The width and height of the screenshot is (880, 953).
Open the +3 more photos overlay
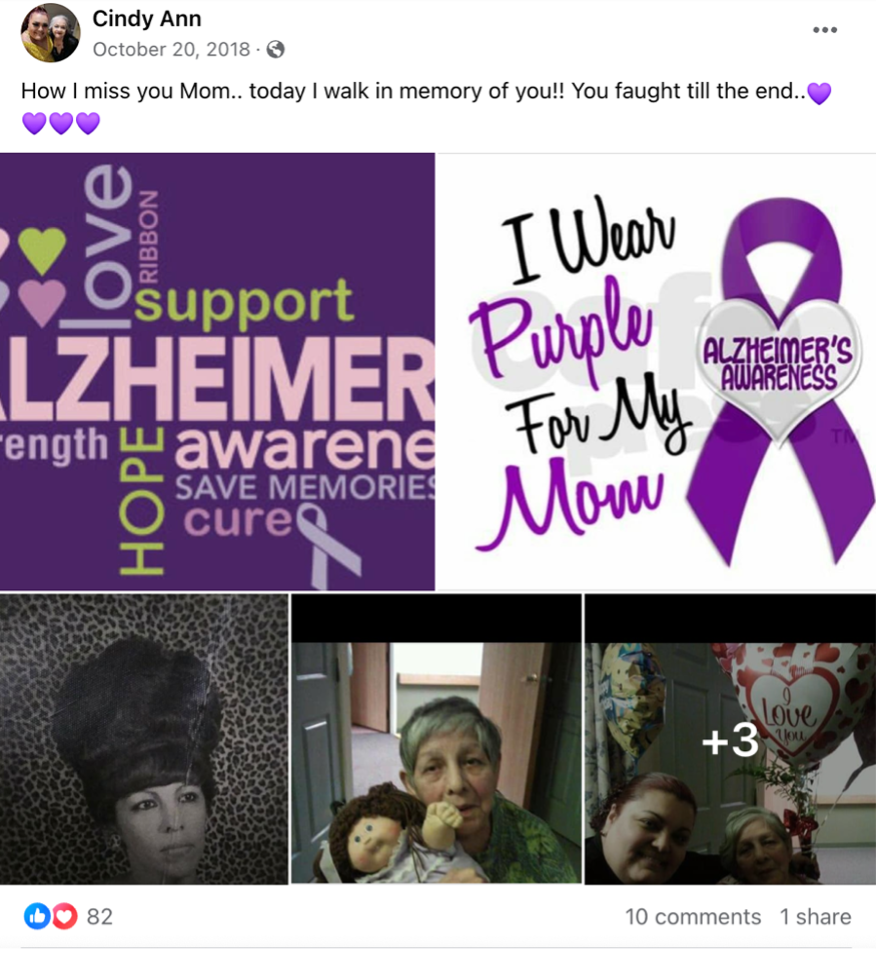tap(730, 738)
